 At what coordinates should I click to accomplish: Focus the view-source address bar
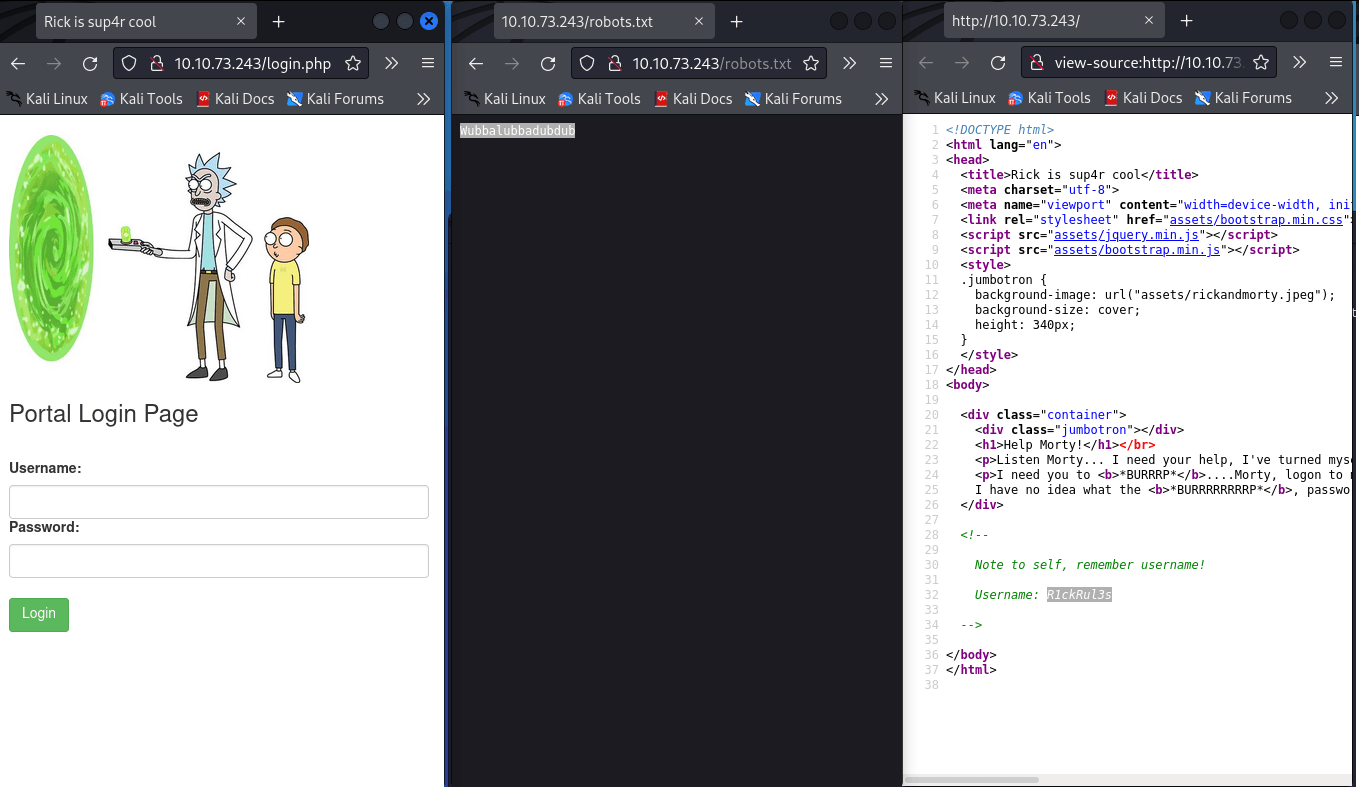point(1148,62)
